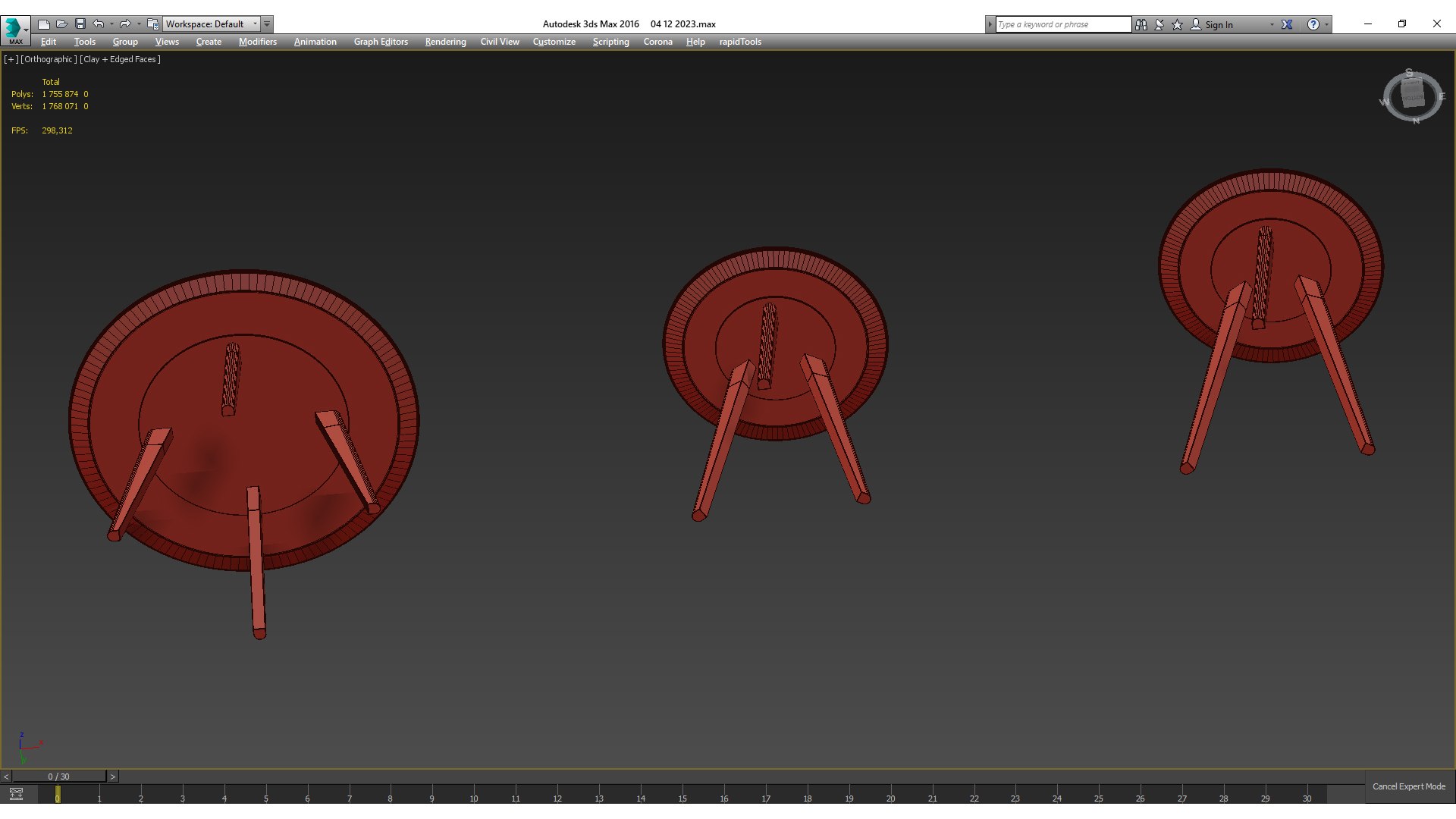Click the Undo arrow icon
The height and width of the screenshot is (819, 1456).
99,24
